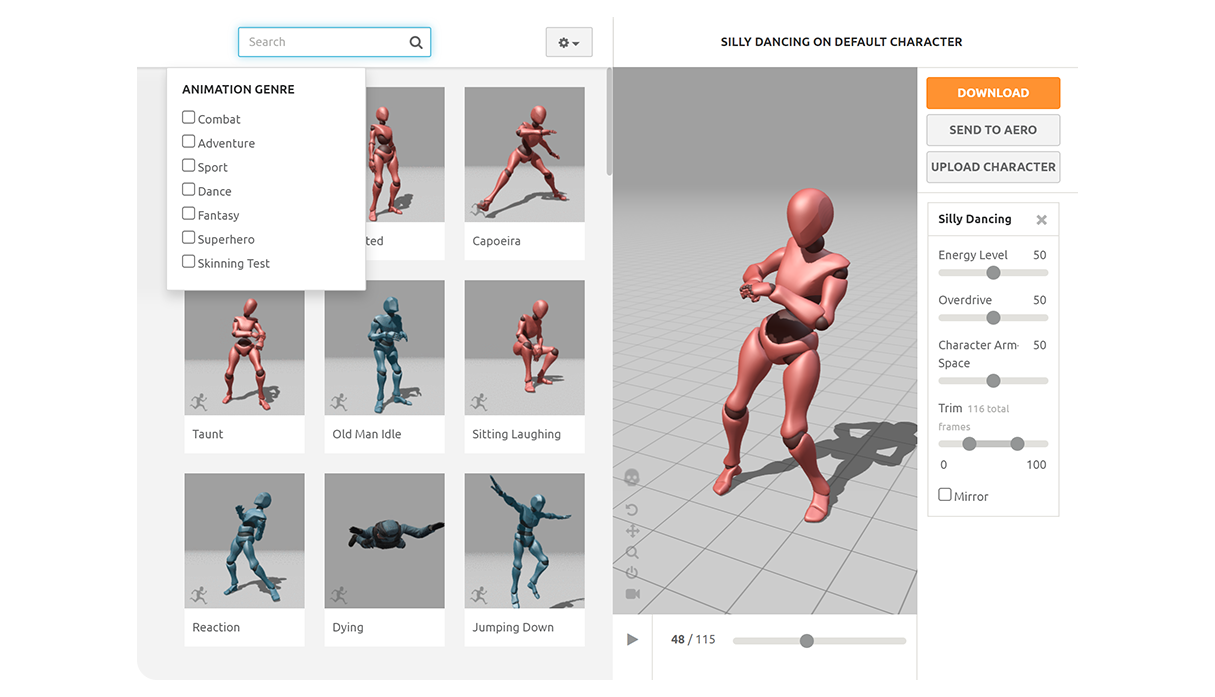Toggle the Sport genre checkbox
The height and width of the screenshot is (697, 1215).
pos(188,165)
